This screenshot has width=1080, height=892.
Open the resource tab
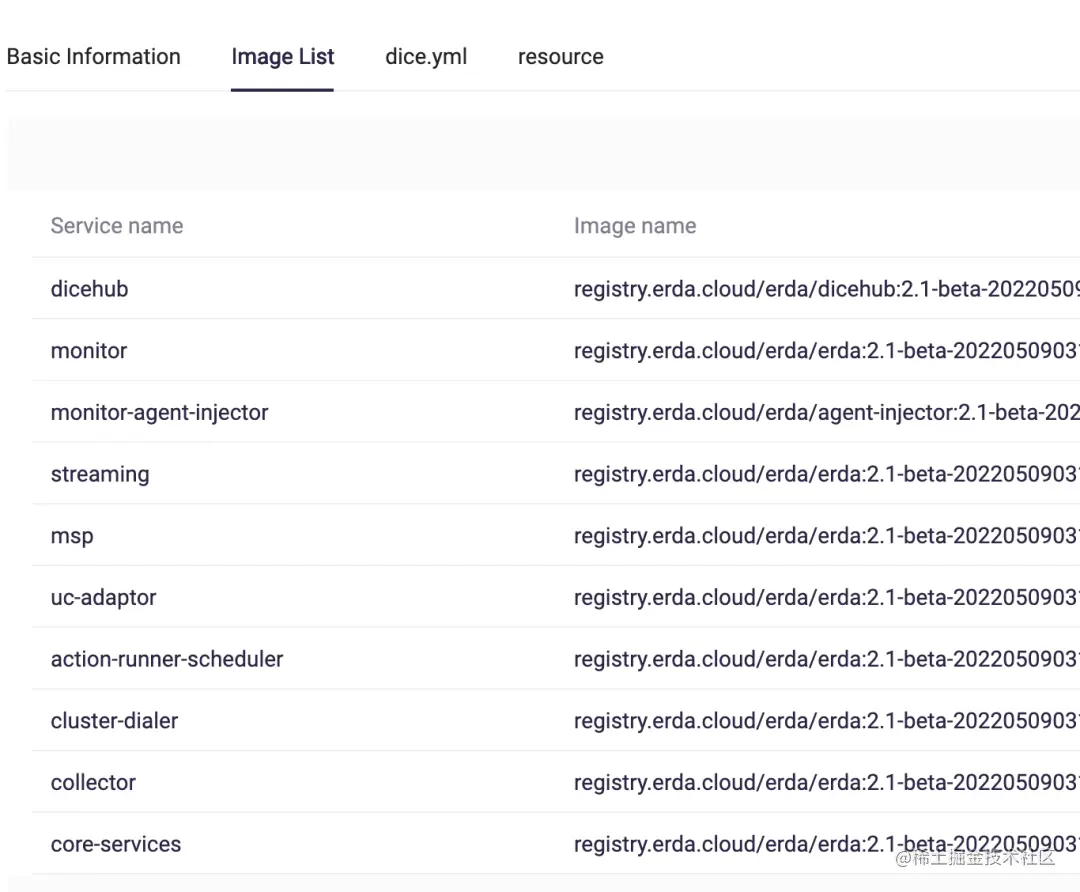(x=561, y=56)
